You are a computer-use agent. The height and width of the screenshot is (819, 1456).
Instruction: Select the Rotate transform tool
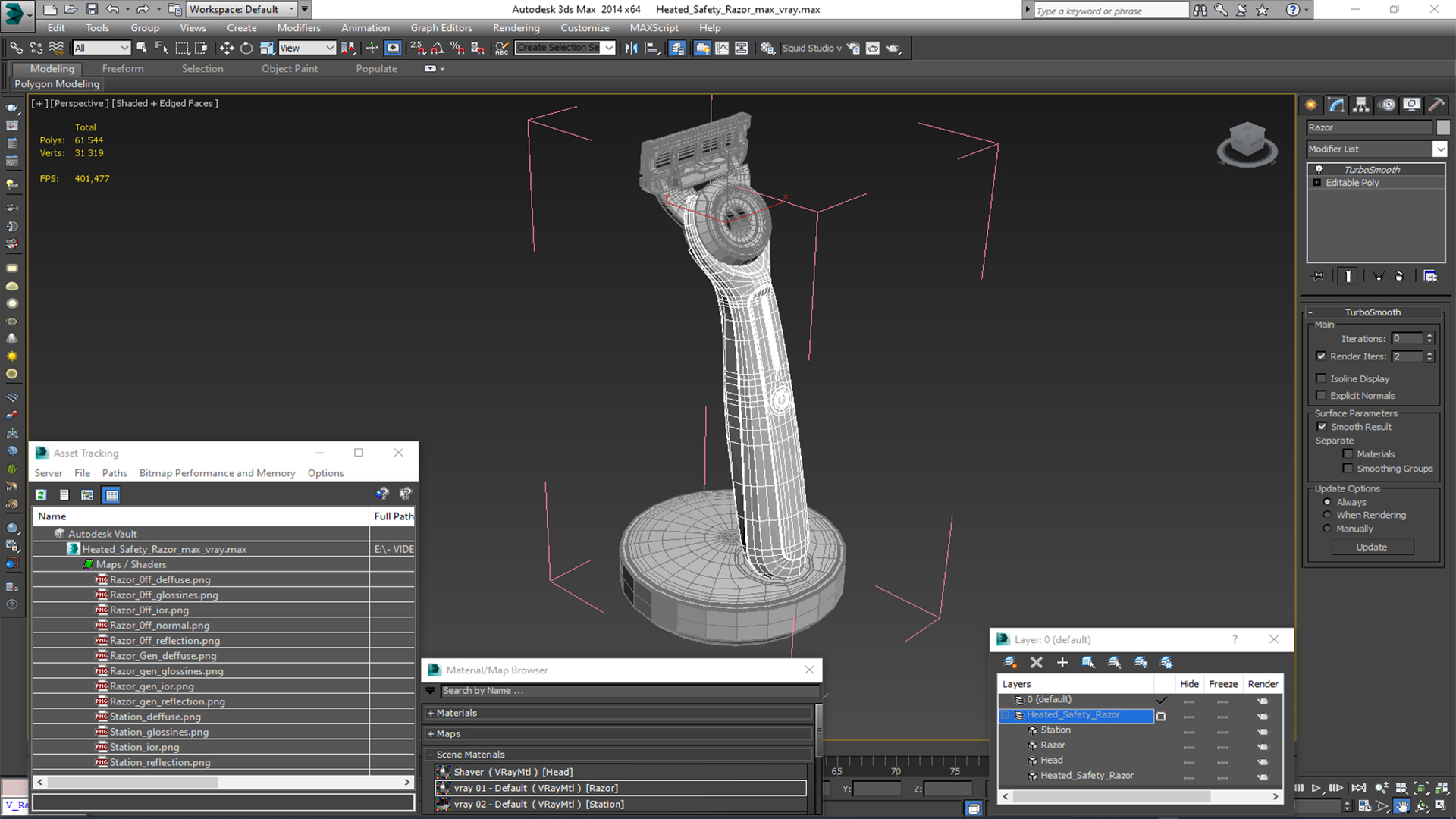[246, 48]
